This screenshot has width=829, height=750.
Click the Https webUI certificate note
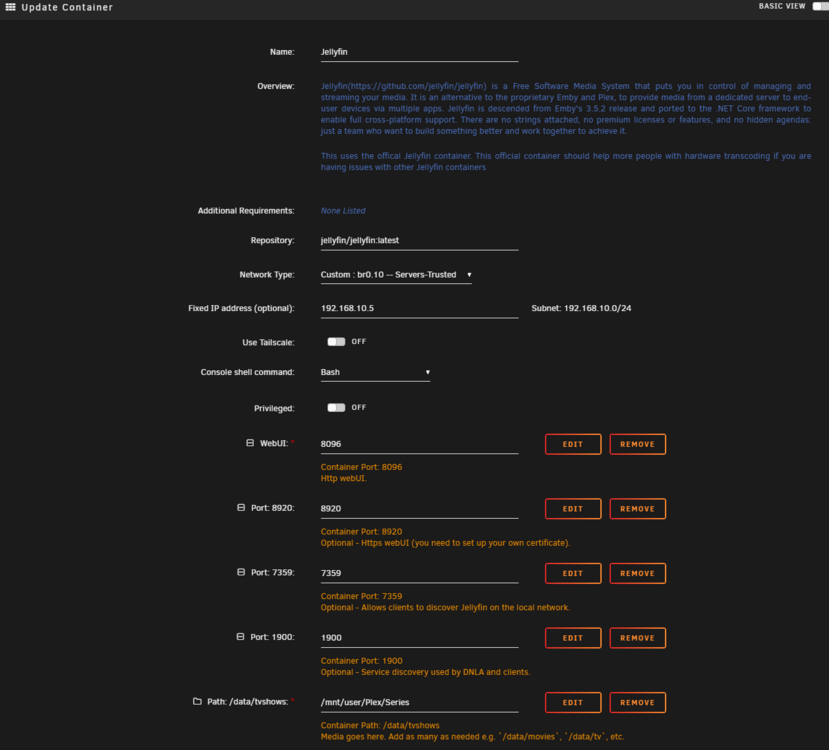445,543
